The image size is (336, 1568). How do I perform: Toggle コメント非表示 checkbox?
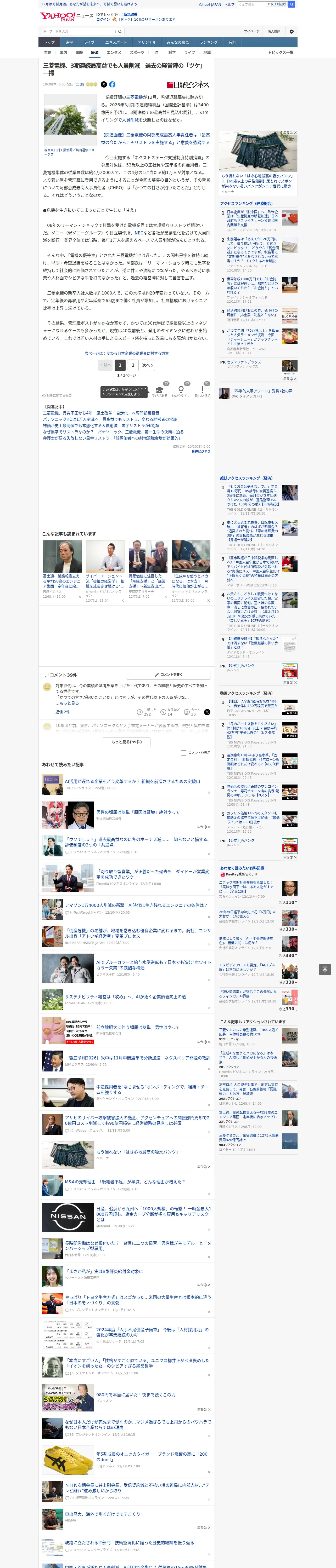pos(183,752)
